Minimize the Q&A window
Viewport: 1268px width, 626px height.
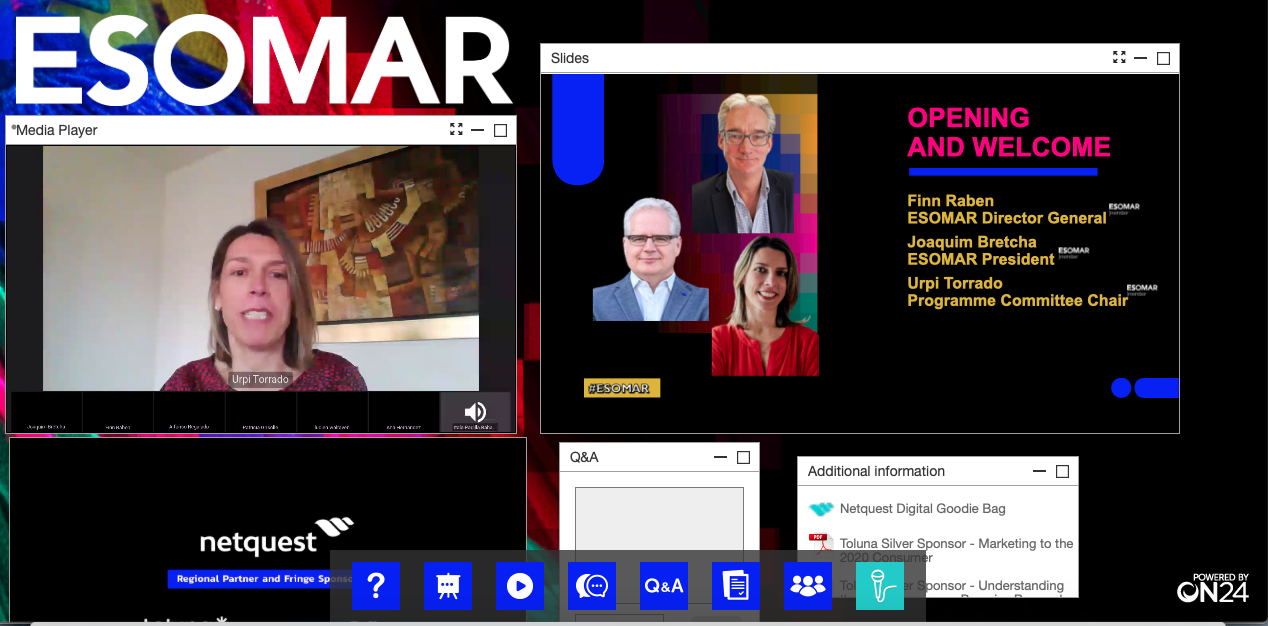click(x=720, y=457)
